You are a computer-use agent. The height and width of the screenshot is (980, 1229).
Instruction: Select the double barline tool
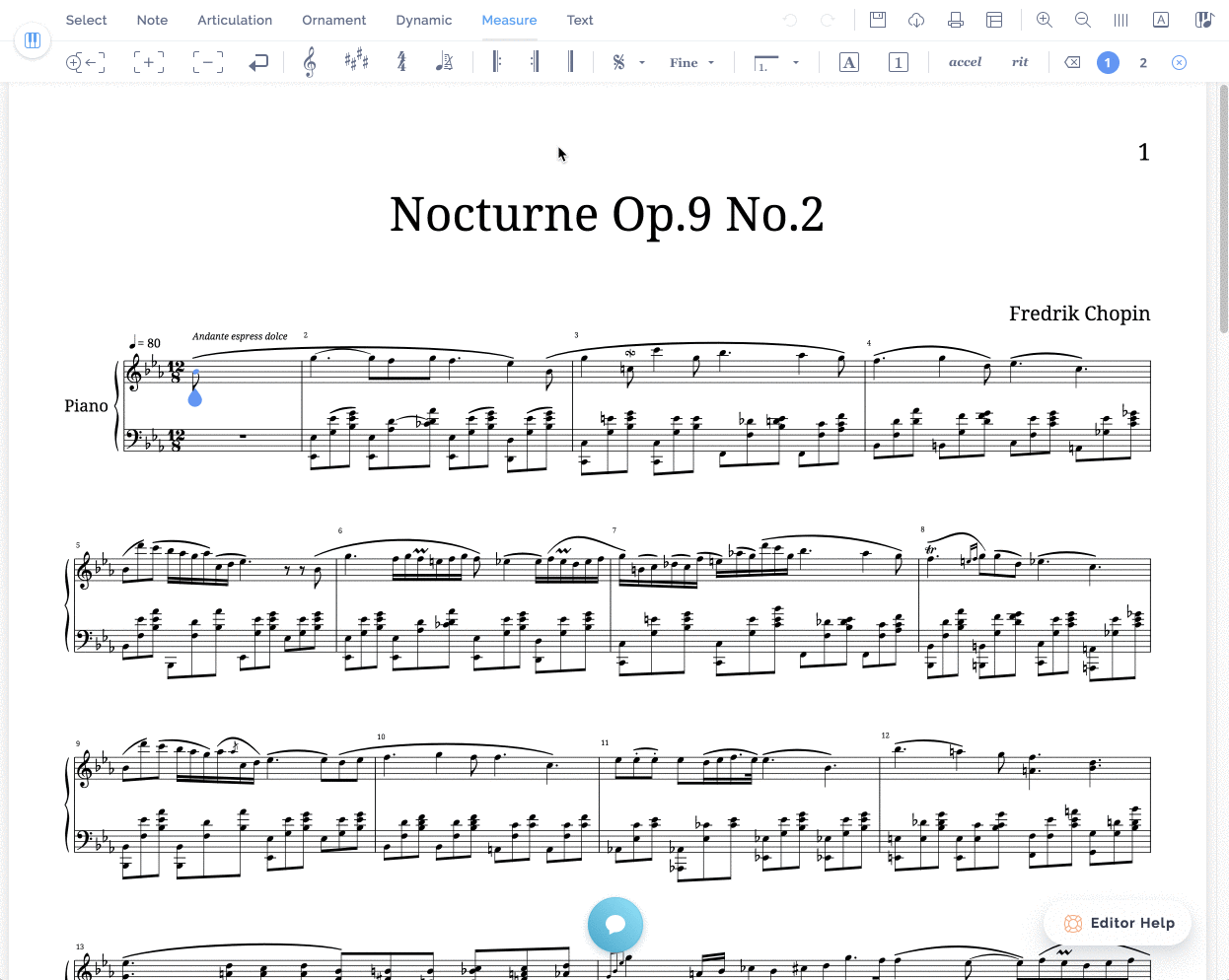point(570,62)
